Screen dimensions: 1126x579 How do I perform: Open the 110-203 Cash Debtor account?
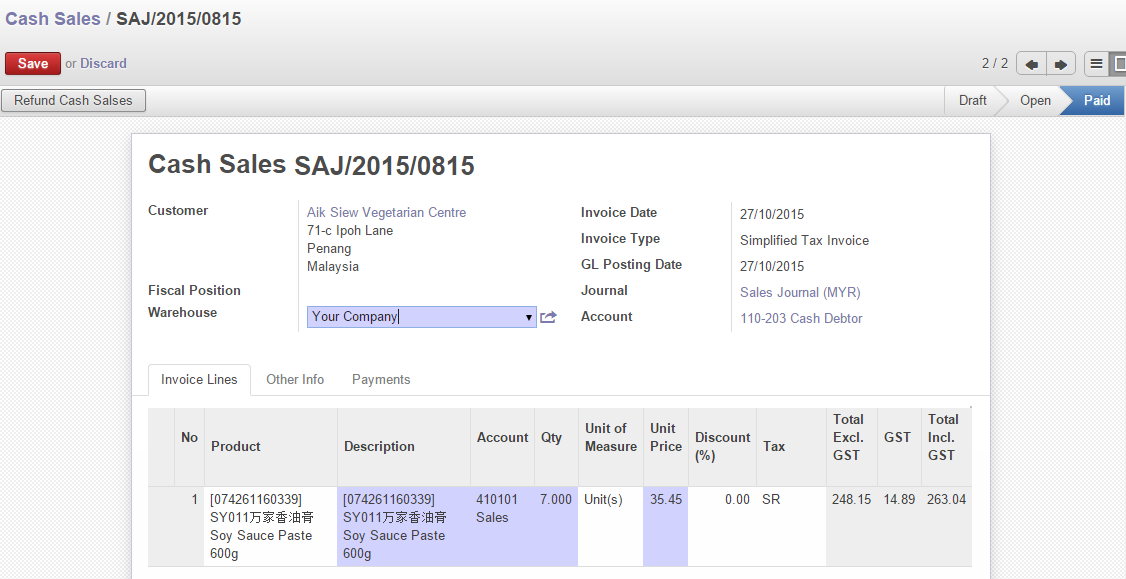click(799, 318)
